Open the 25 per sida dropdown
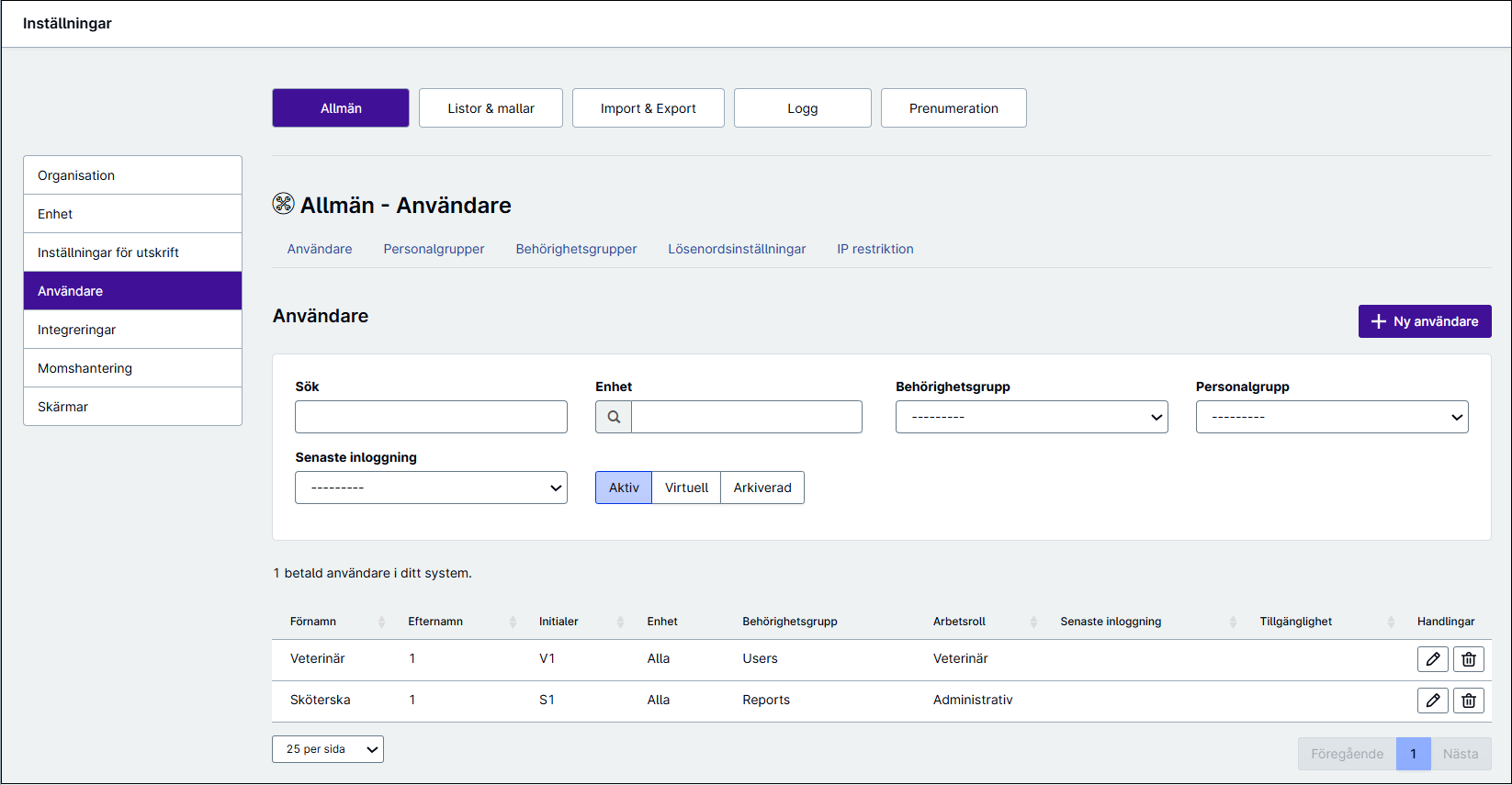The image size is (1512, 785). [x=328, y=749]
